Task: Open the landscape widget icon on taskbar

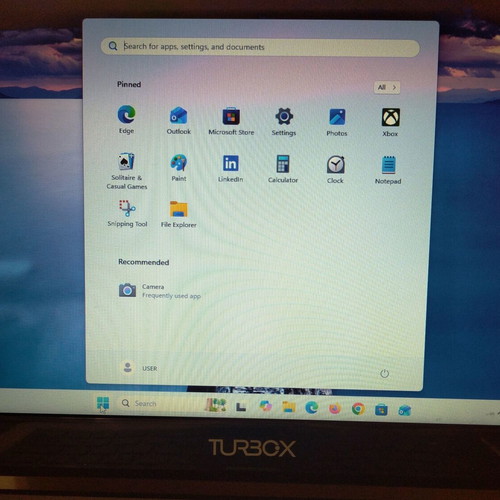Action: tap(216, 405)
